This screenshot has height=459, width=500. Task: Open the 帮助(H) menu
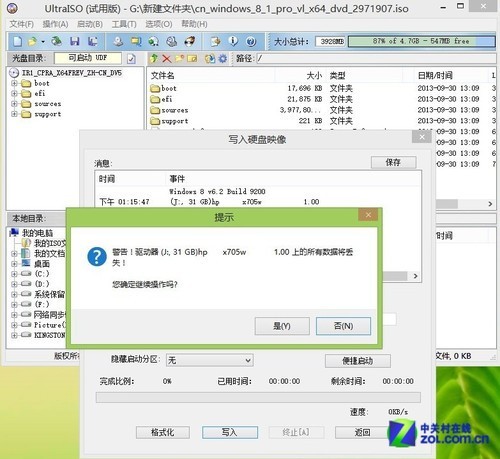(x=194, y=24)
